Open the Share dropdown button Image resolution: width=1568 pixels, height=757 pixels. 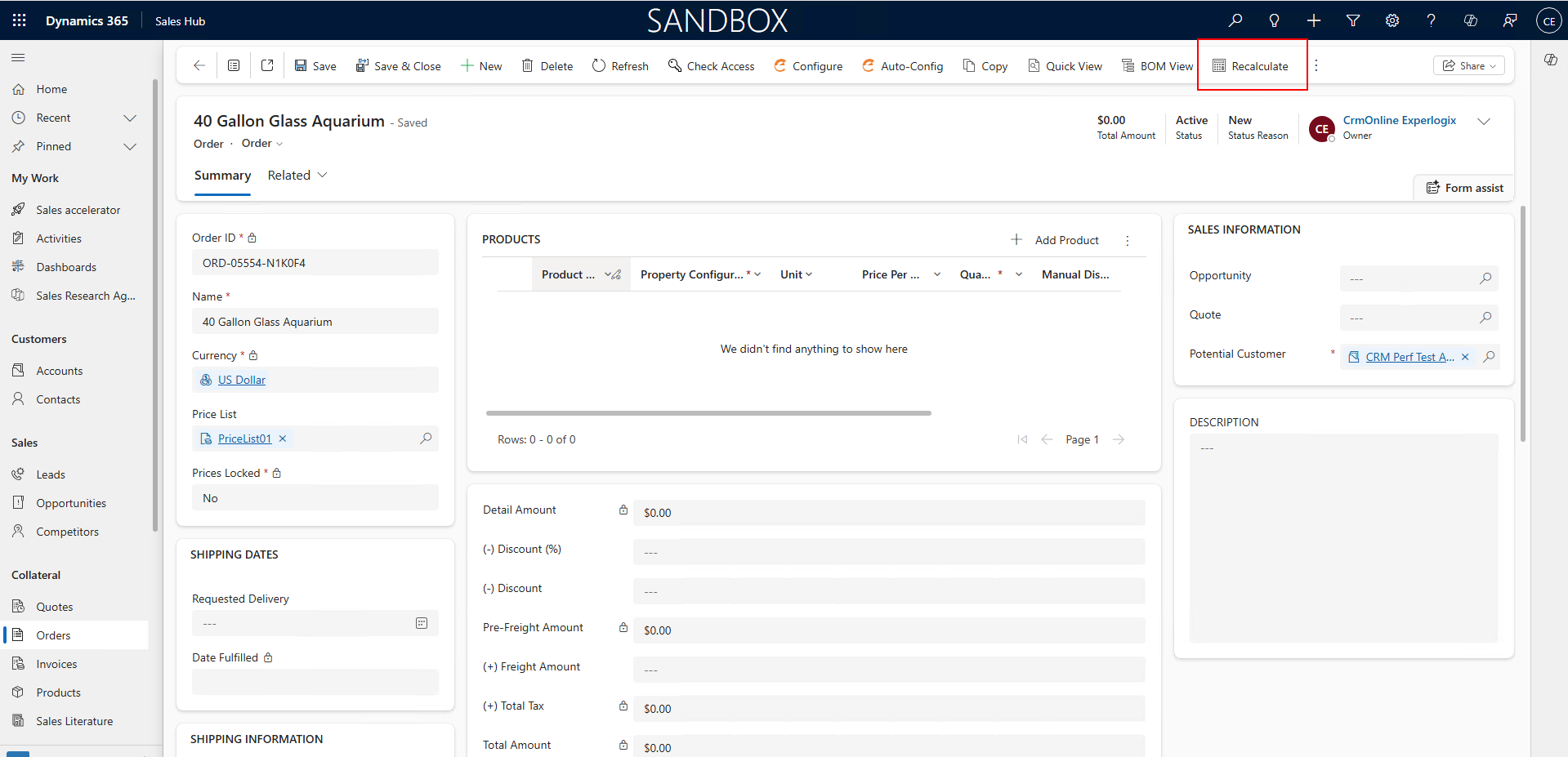1468,65
